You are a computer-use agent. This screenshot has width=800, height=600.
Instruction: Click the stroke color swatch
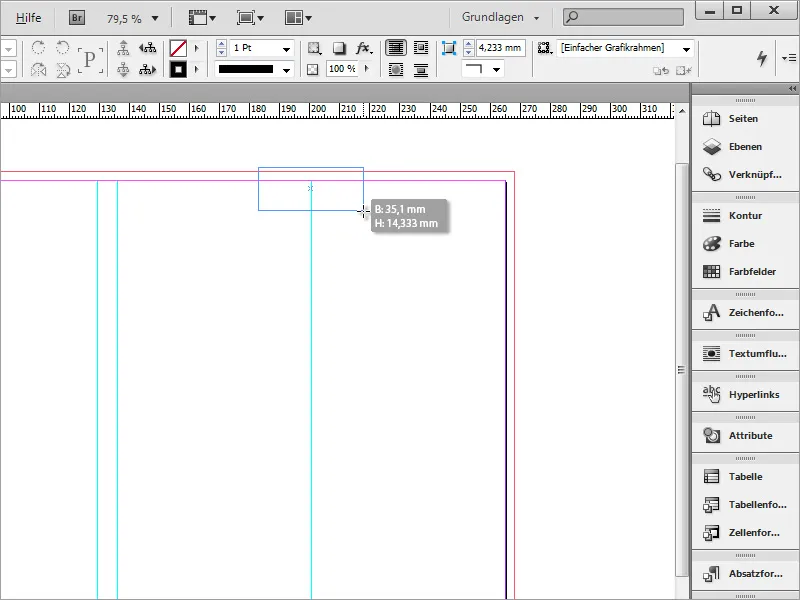pos(178,69)
